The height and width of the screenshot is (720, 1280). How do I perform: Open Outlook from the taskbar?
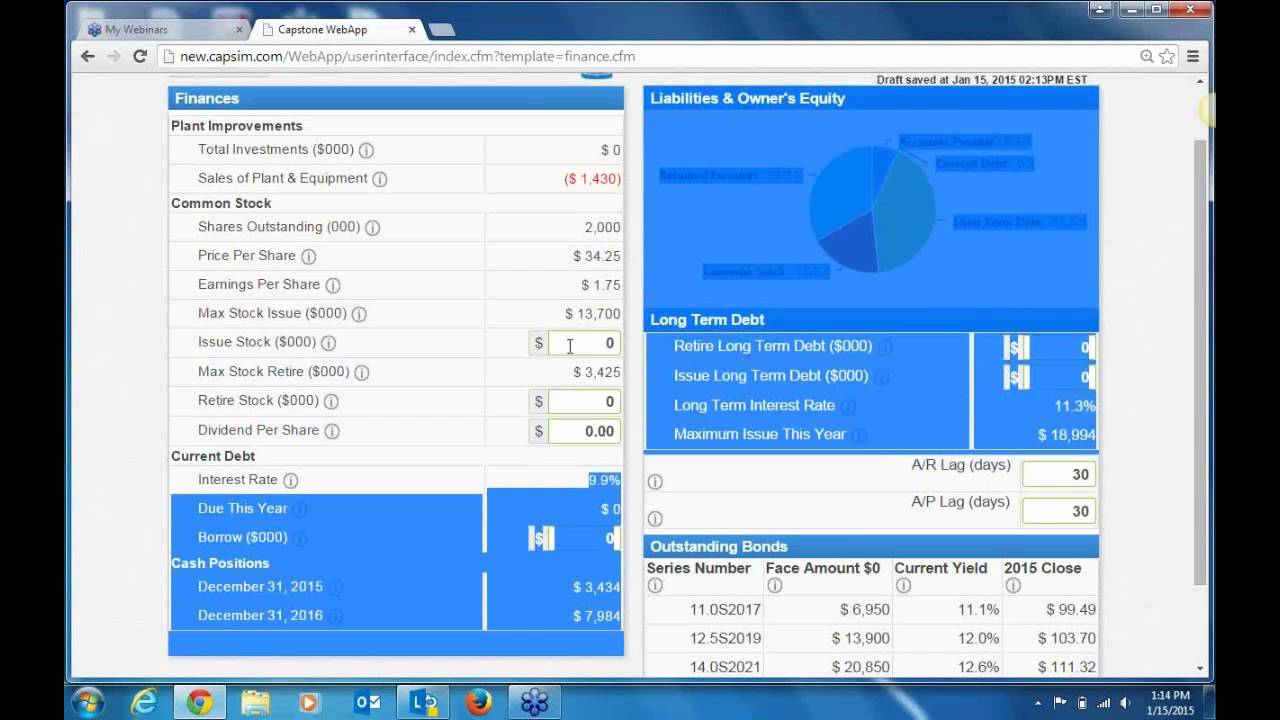tap(366, 702)
